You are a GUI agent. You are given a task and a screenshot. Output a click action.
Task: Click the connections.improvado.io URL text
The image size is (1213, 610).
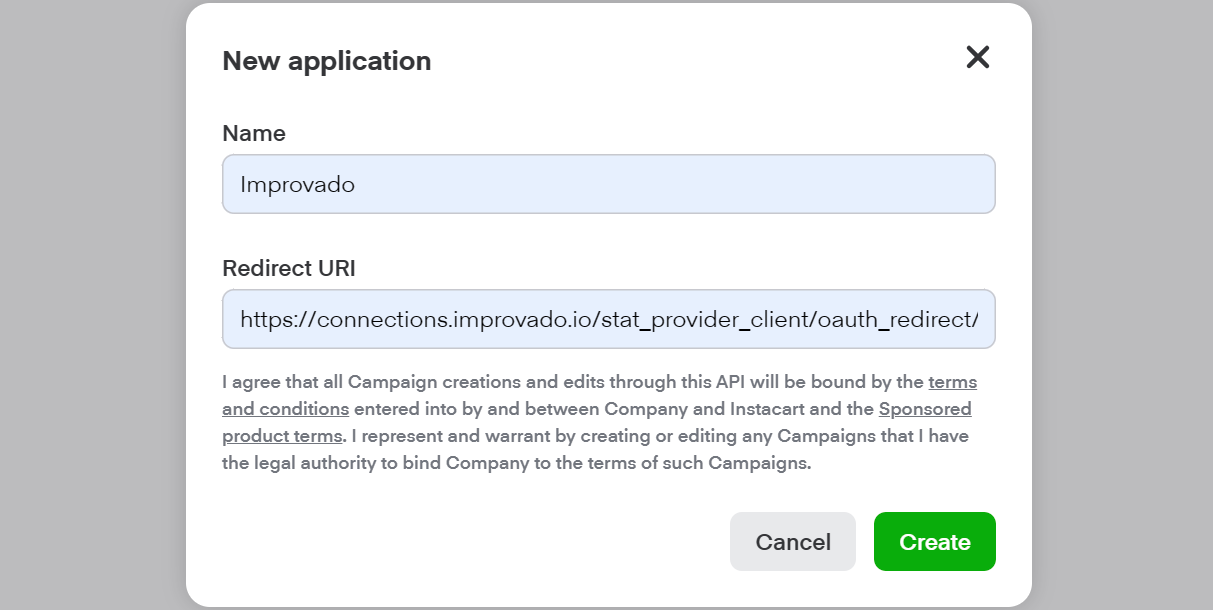coord(446,320)
